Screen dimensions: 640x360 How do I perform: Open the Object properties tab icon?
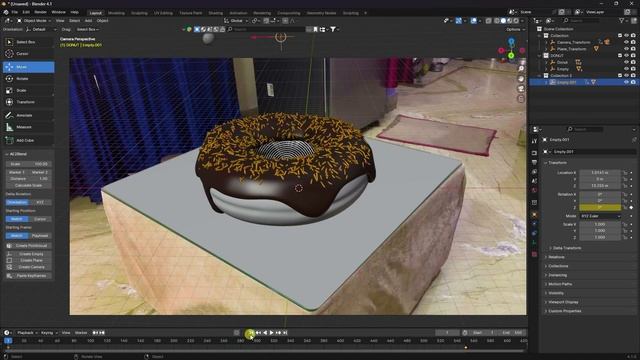pos(534,214)
